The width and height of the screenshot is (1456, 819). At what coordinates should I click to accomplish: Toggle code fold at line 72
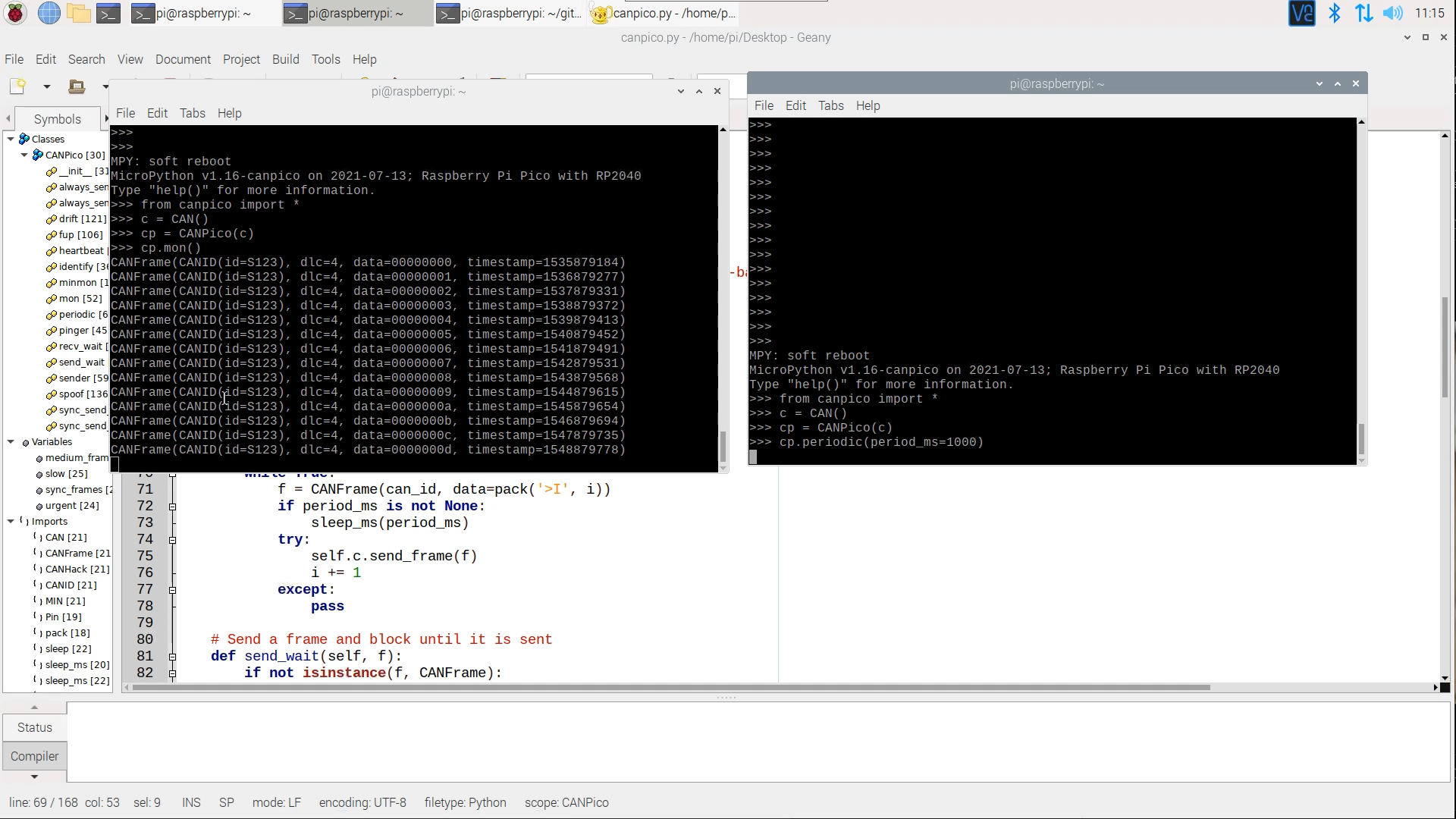[172, 507]
